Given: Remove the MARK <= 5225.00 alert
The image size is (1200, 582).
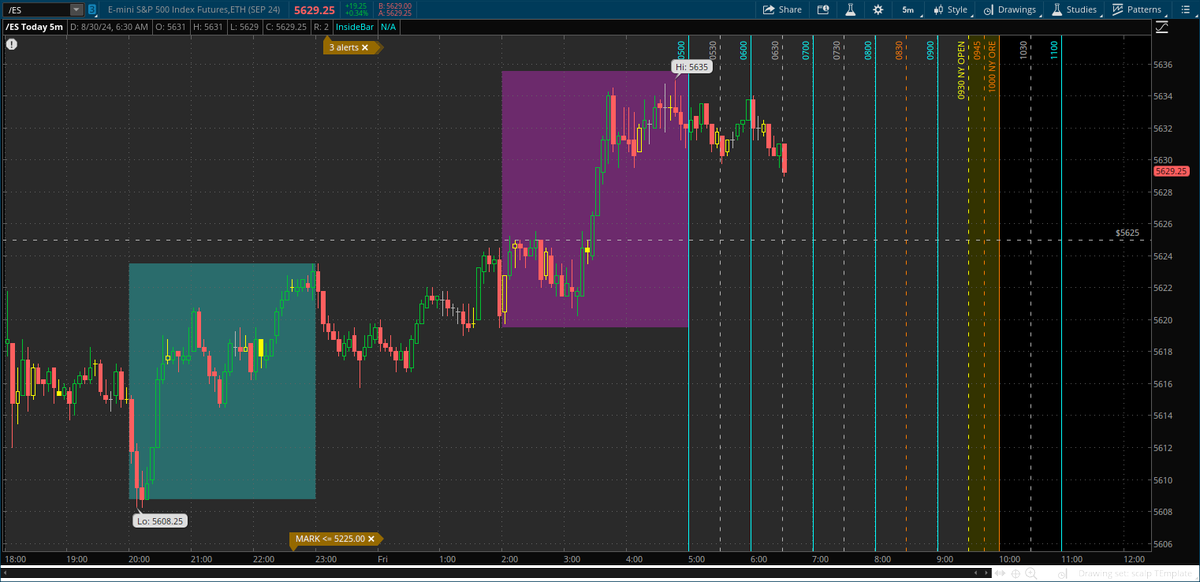Looking at the screenshot, I should (372, 538).
